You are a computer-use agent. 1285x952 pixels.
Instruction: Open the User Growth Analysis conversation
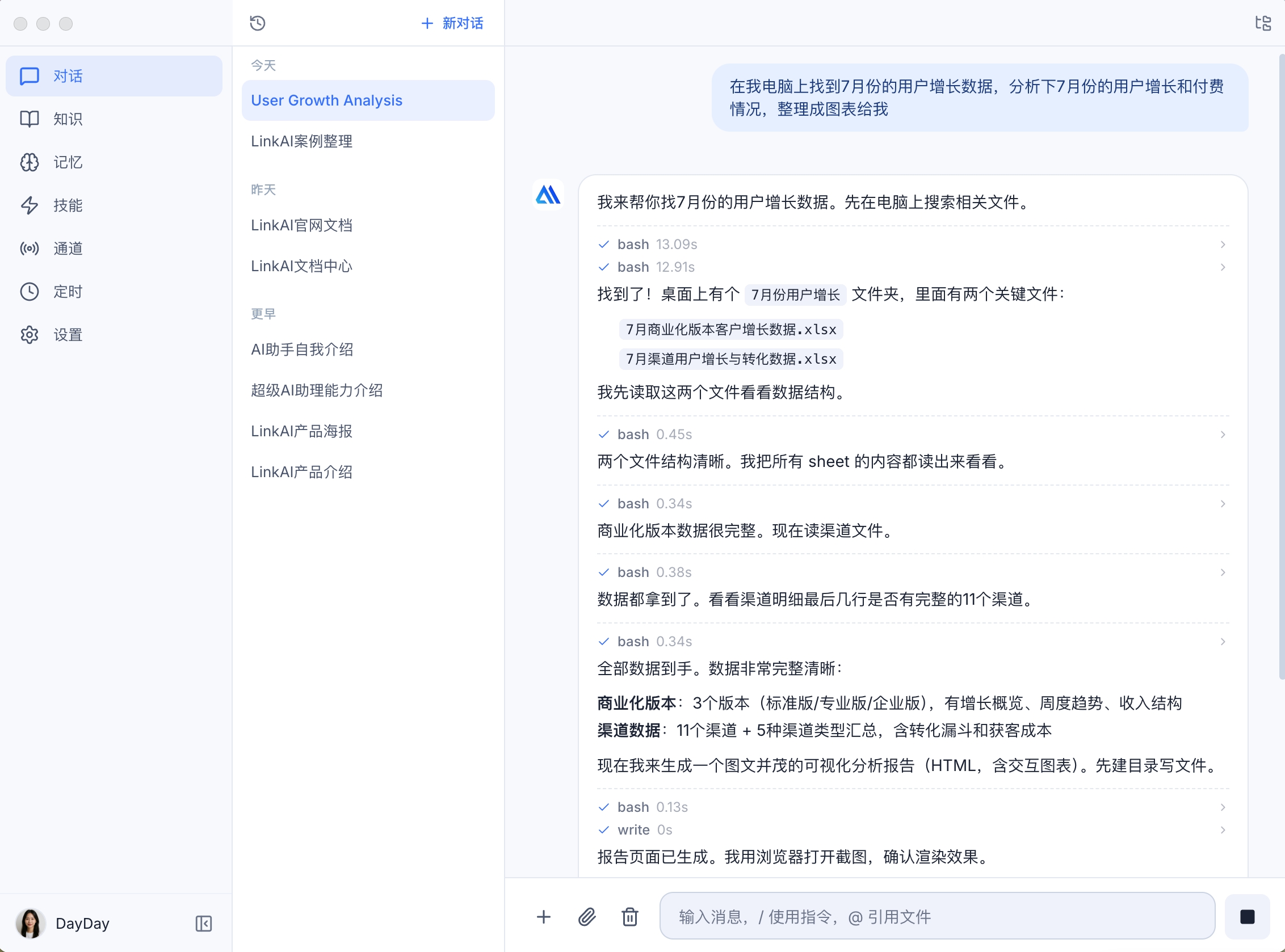(368, 100)
